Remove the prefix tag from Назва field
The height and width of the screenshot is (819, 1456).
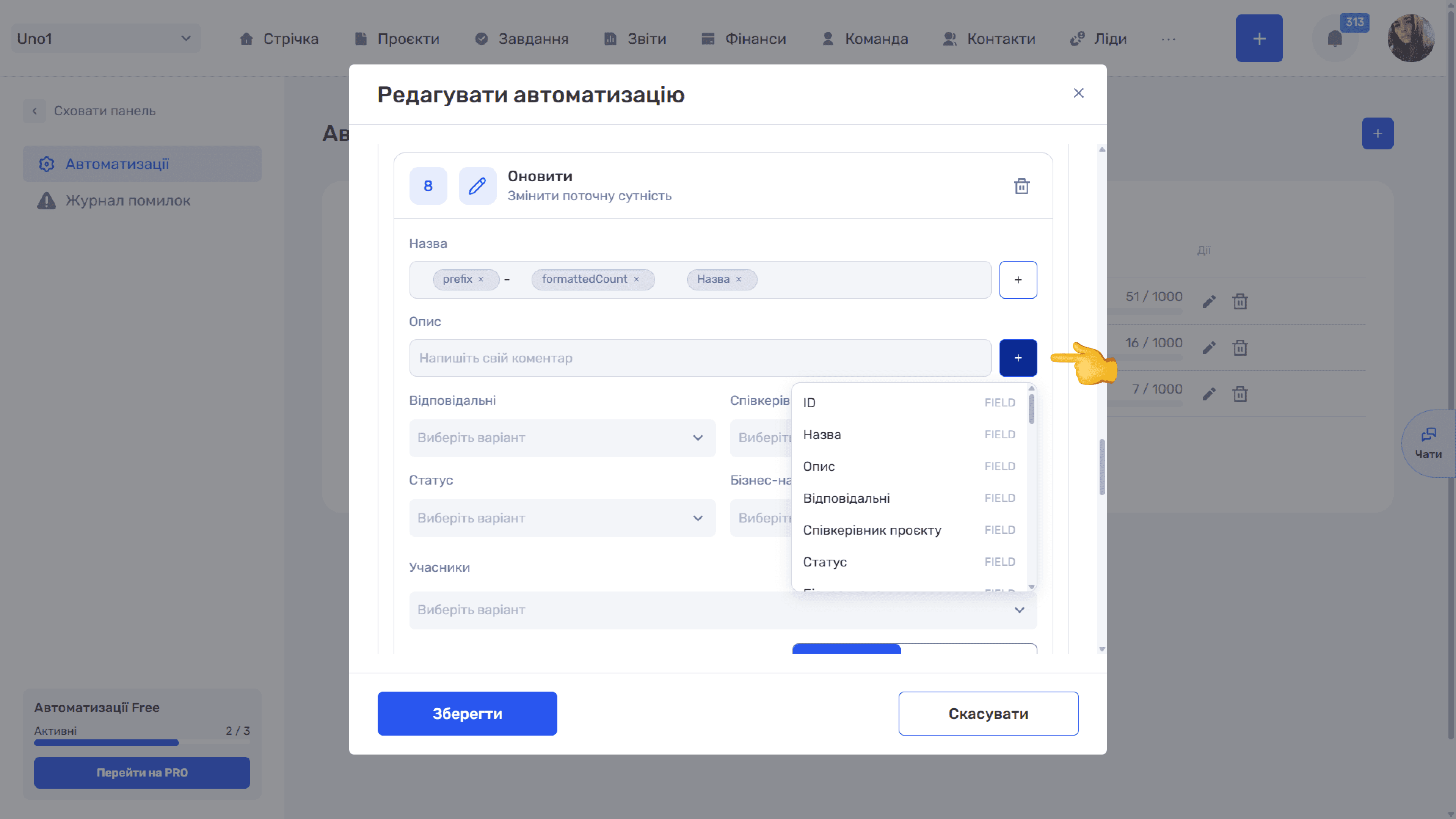481,279
